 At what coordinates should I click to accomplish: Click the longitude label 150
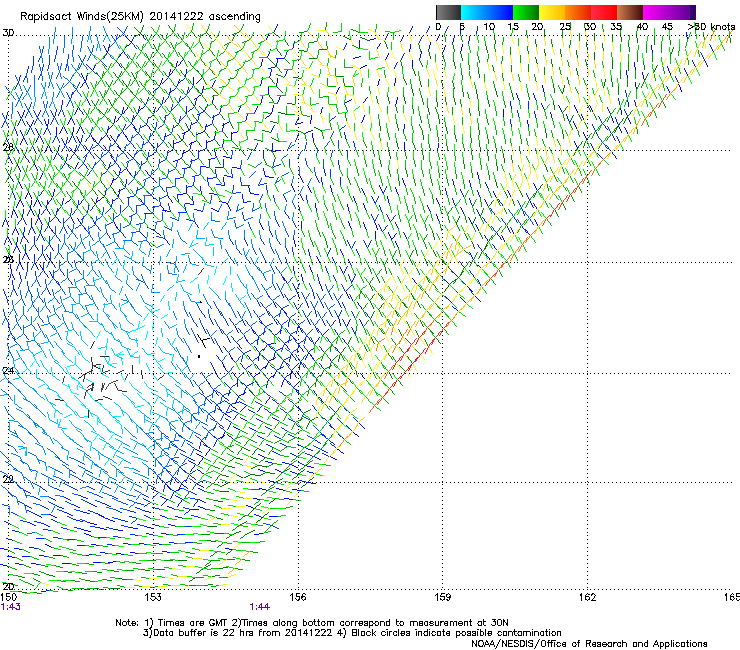(x=8, y=597)
